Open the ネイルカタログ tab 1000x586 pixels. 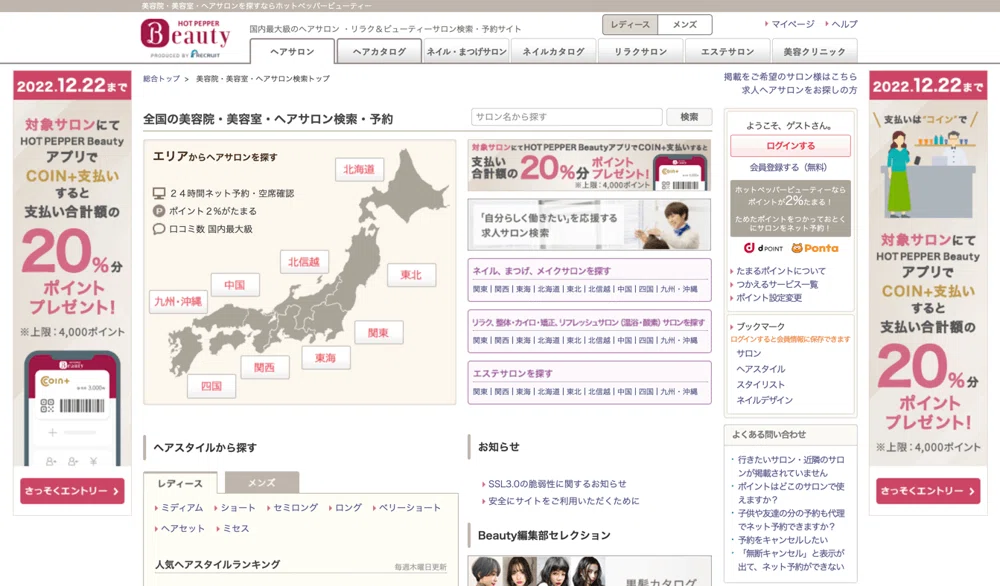554,52
